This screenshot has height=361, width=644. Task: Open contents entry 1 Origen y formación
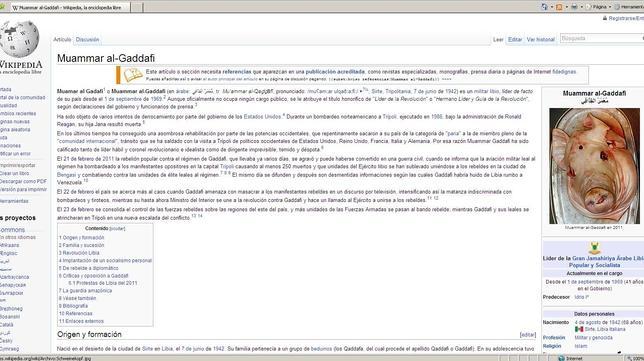(81, 237)
